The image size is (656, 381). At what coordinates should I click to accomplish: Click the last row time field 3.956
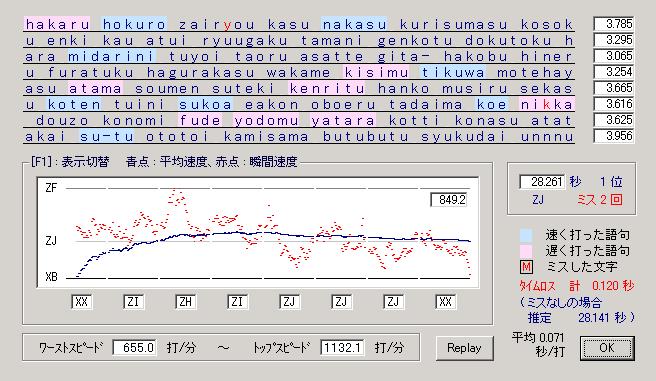click(x=614, y=136)
